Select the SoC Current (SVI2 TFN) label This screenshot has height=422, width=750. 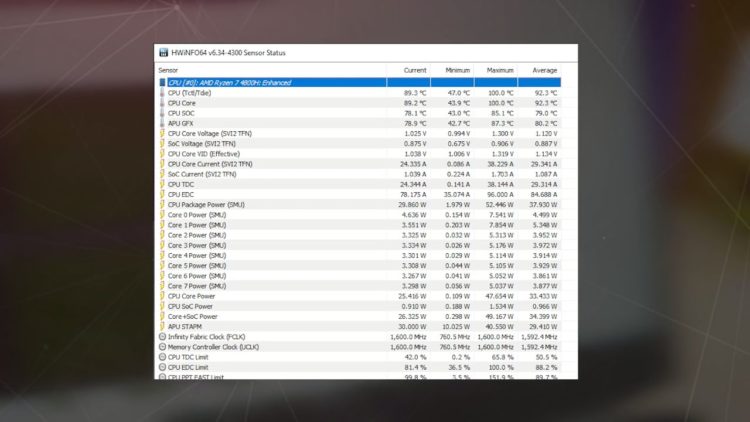202,174
